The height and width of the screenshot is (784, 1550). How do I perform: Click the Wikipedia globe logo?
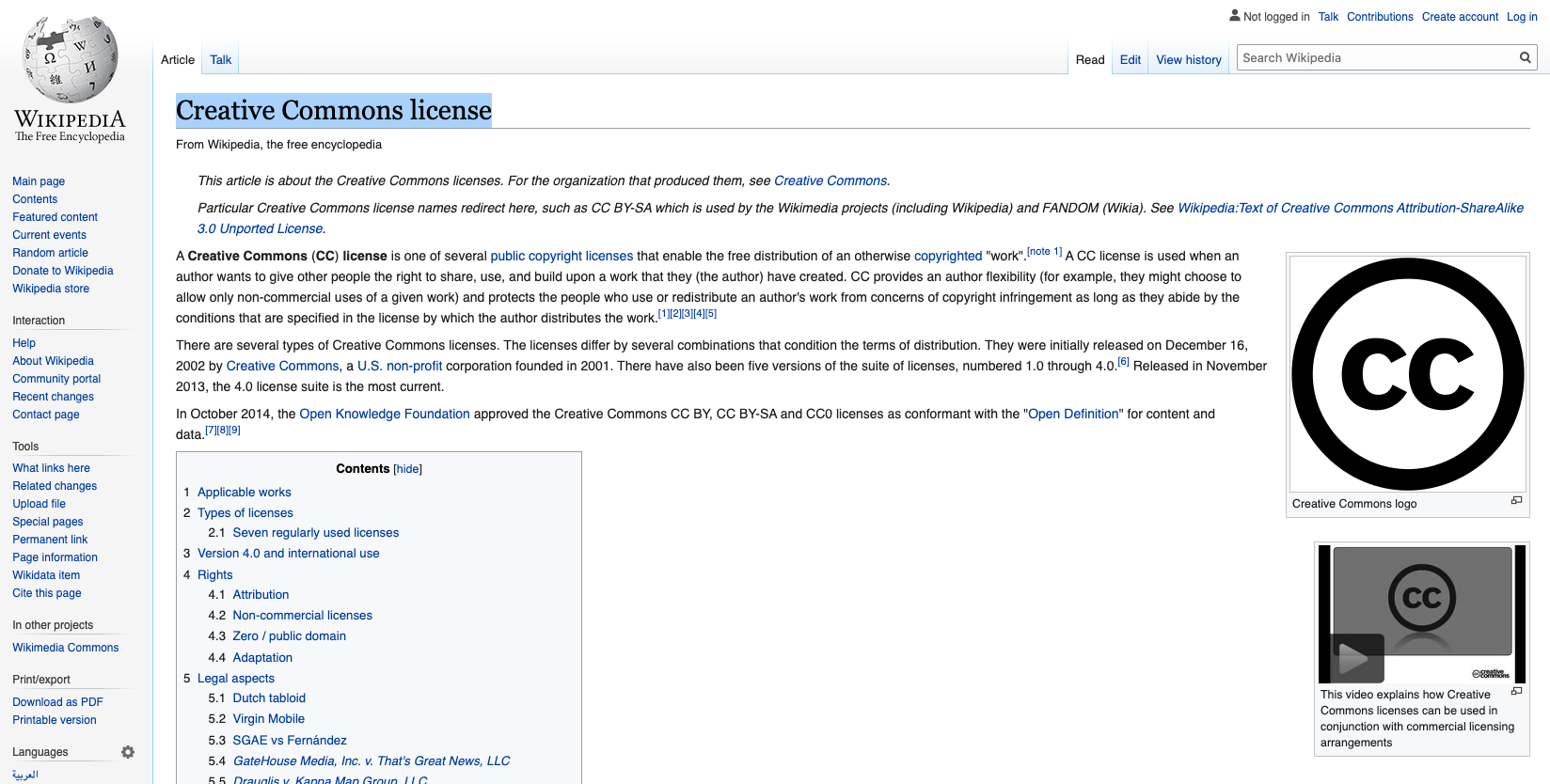click(70, 60)
